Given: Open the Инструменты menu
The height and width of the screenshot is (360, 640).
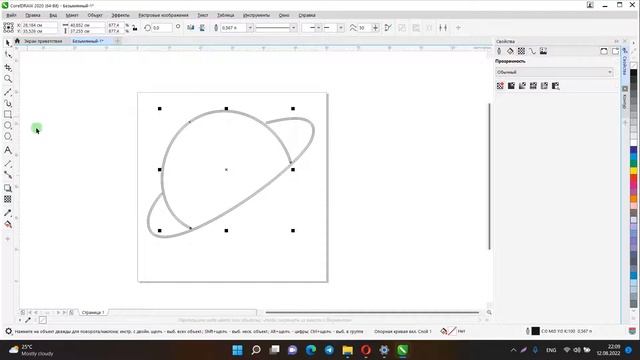Looking at the screenshot, I should point(256,15).
